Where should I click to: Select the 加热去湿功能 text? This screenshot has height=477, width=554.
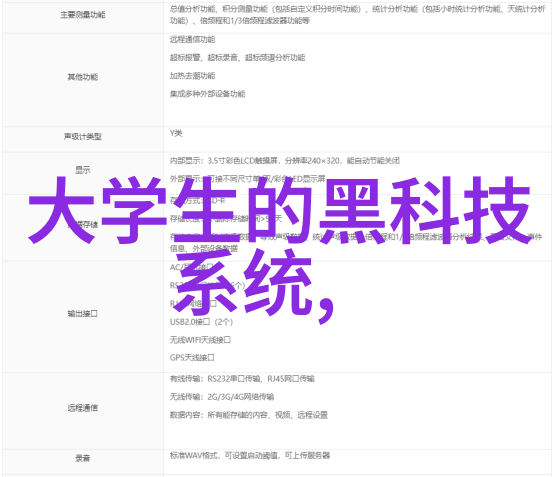(x=192, y=76)
